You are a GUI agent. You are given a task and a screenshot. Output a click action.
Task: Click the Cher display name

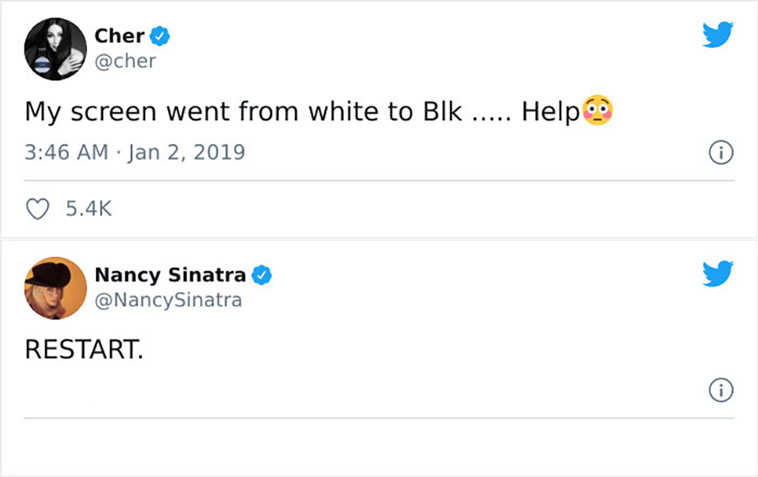pyautogui.click(x=119, y=36)
